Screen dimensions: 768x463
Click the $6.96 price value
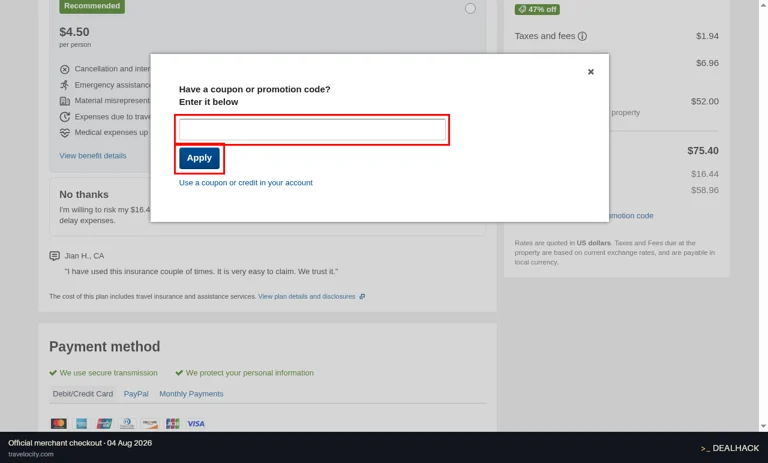[707, 63]
